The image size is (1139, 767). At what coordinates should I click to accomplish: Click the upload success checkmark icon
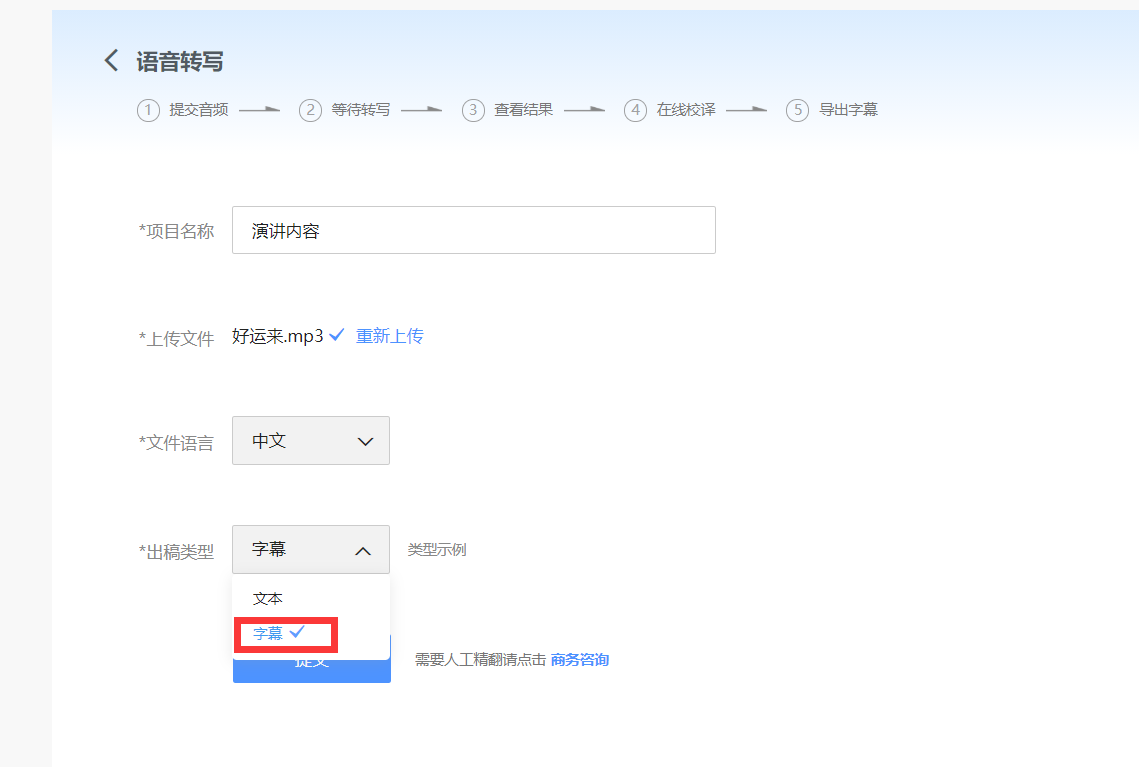click(336, 335)
